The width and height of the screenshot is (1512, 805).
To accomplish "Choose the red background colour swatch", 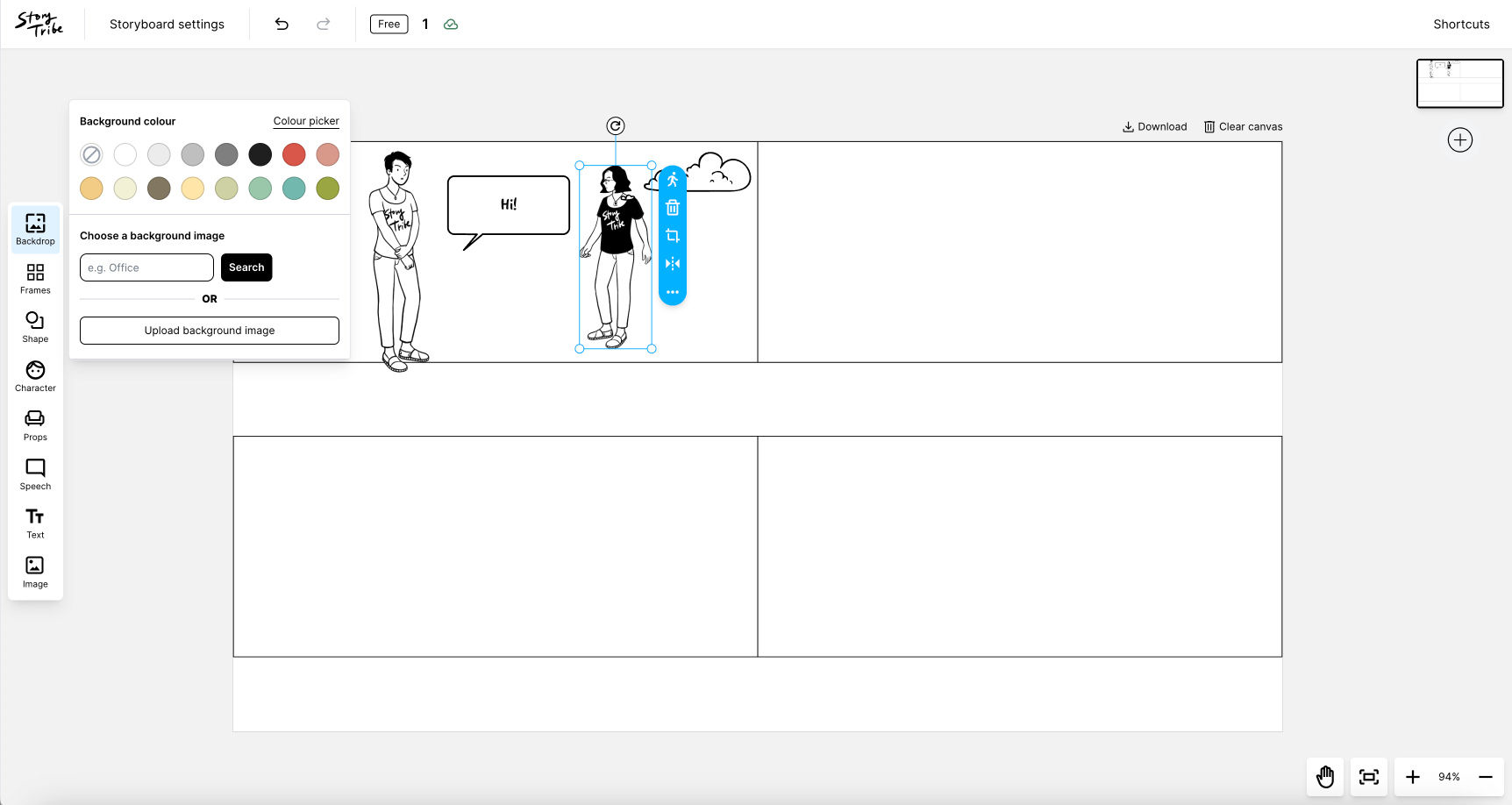I will coord(294,154).
